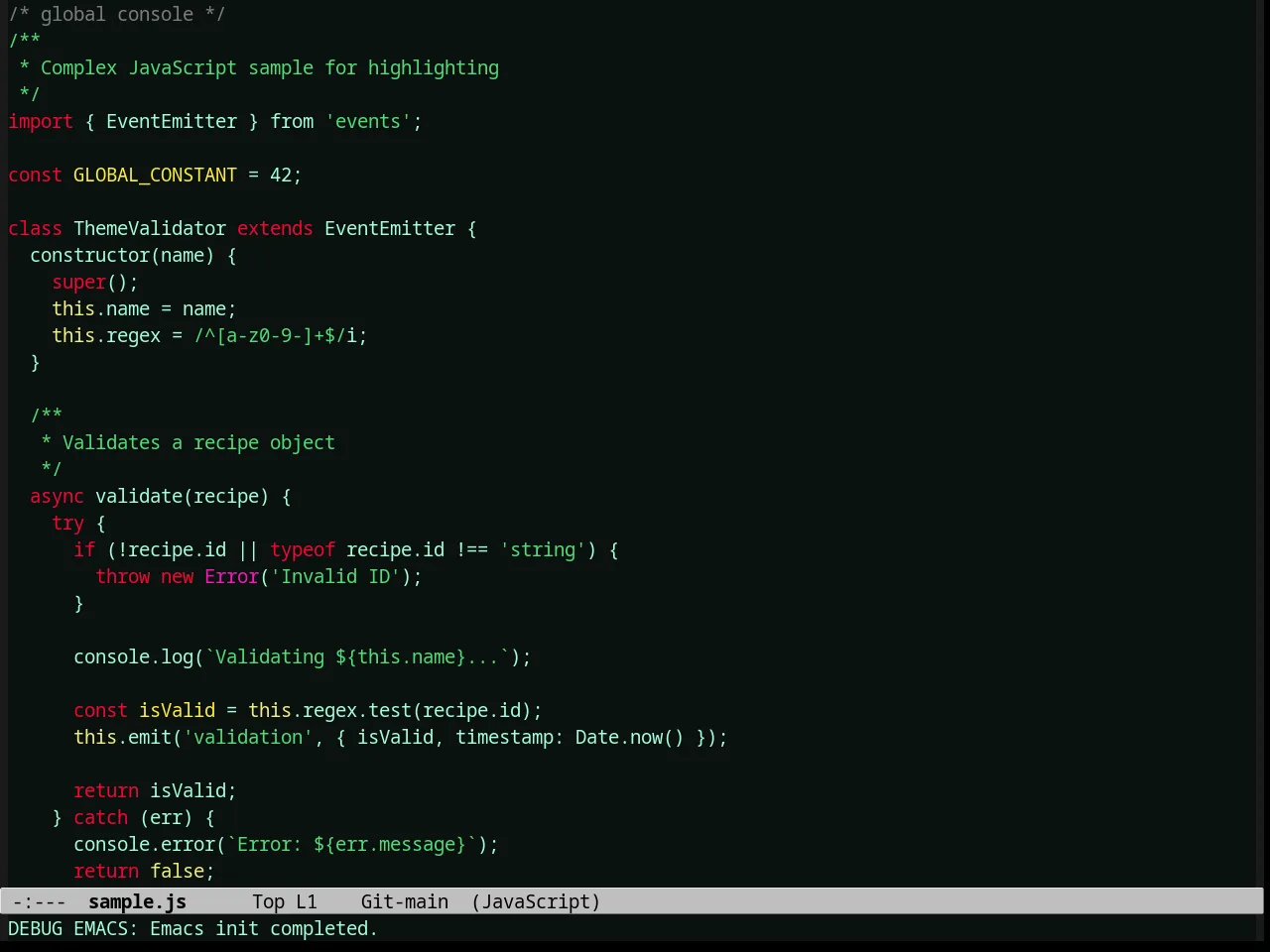Viewport: 1270px width, 952px height.
Task: Click on the 'false' literal
Action: (177, 871)
